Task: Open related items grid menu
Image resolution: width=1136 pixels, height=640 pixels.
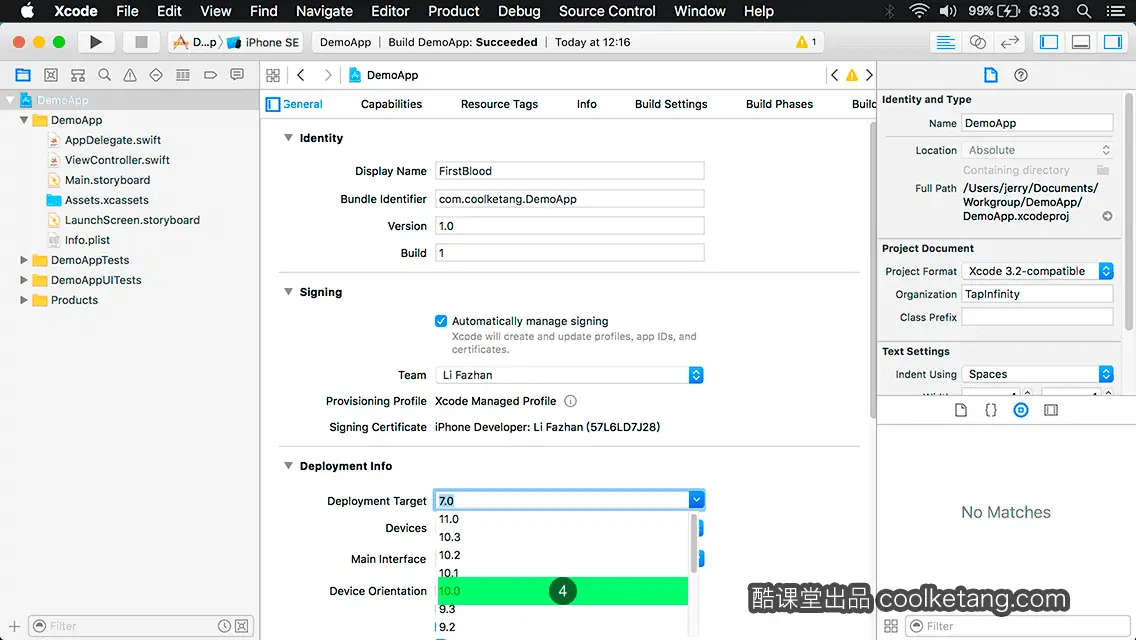Action: coord(273,75)
